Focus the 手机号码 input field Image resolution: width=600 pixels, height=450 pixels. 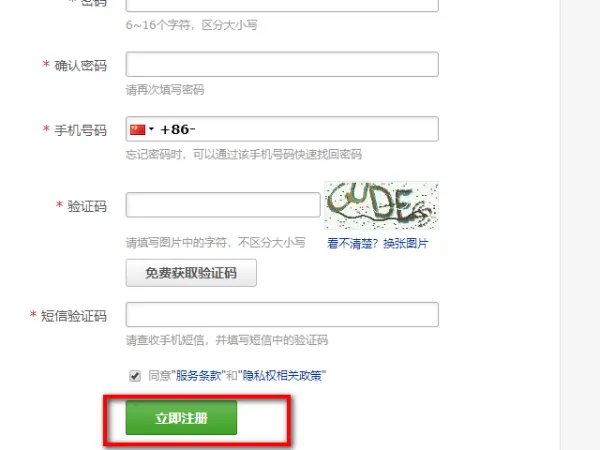tap(282, 129)
